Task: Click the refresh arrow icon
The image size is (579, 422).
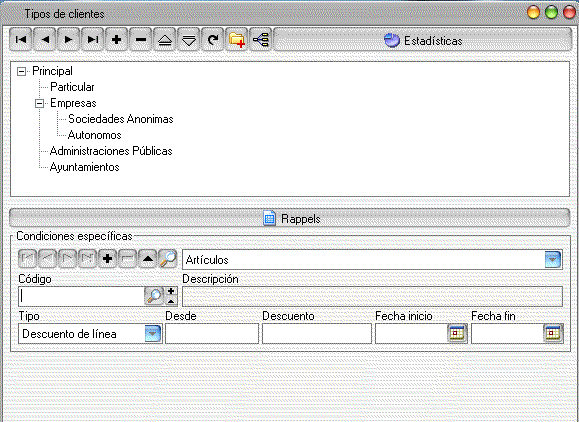Action: (213, 39)
